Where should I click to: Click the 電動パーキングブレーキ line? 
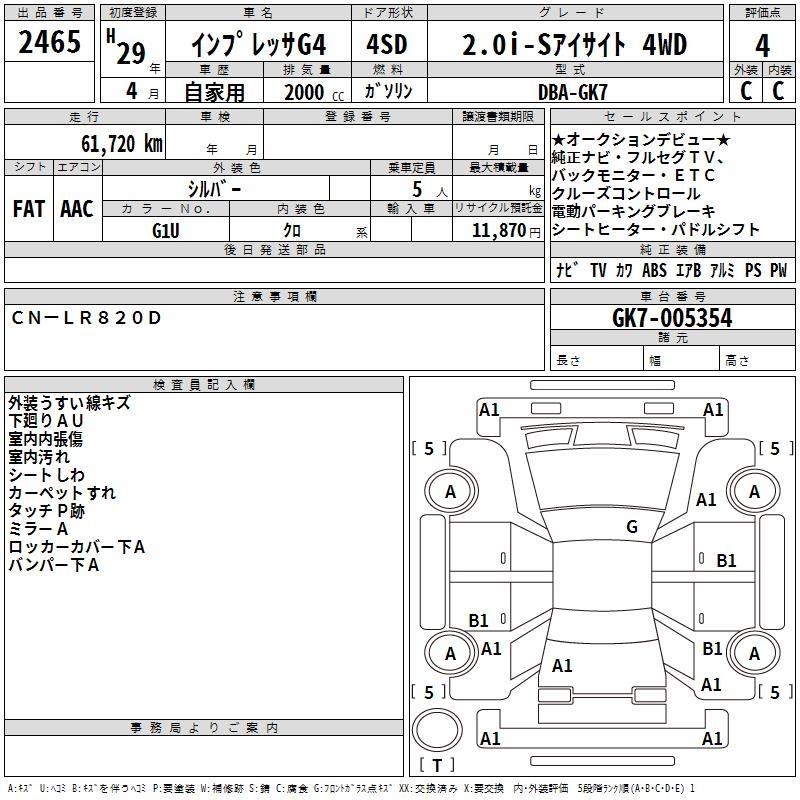(634, 211)
